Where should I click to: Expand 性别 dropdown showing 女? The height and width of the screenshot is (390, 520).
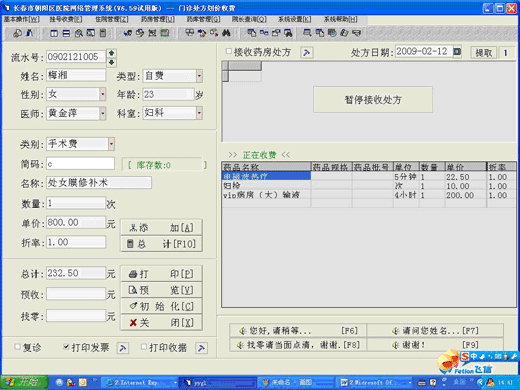103,94
